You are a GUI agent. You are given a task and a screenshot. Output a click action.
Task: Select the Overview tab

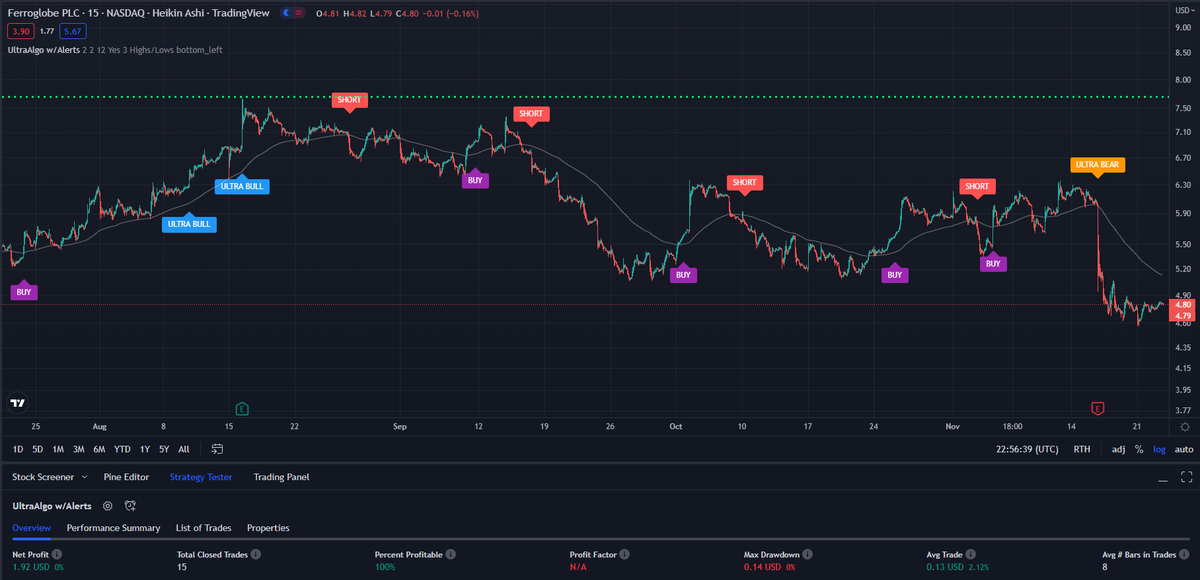(x=31, y=527)
